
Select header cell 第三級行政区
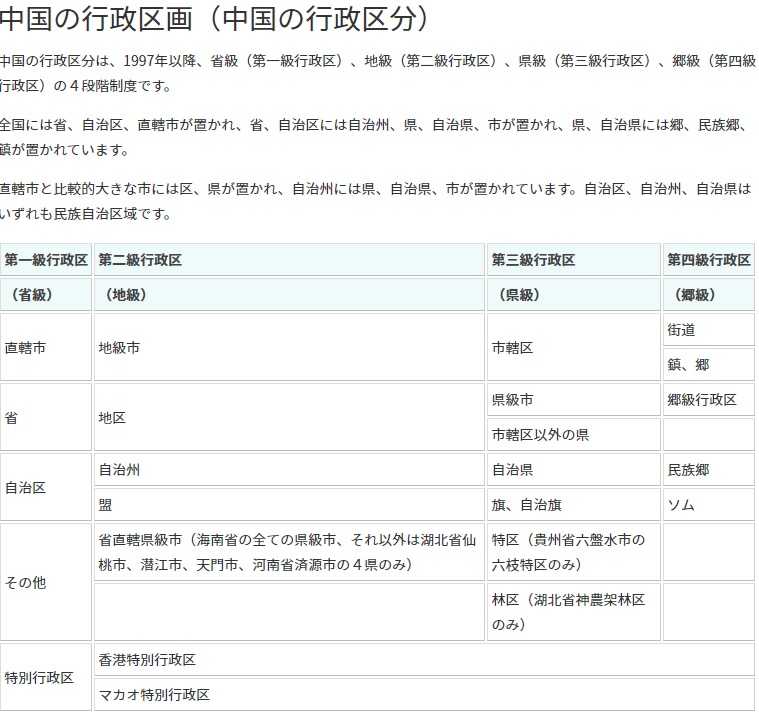(574, 260)
